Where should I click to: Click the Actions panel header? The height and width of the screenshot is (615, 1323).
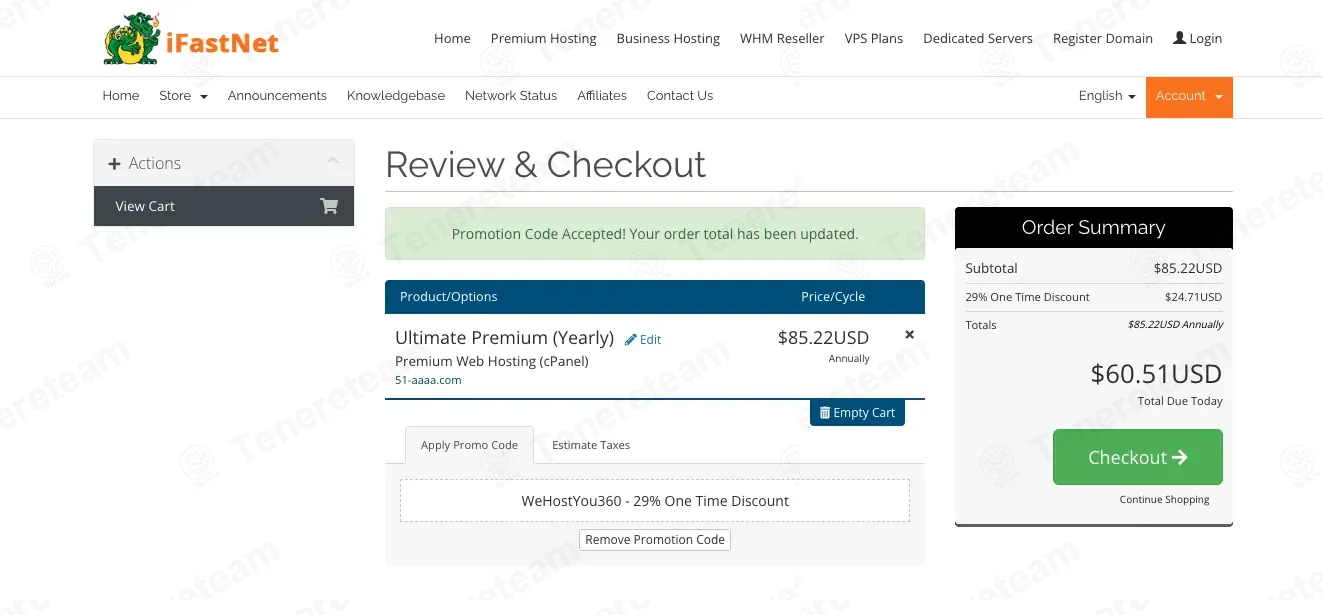(224, 163)
